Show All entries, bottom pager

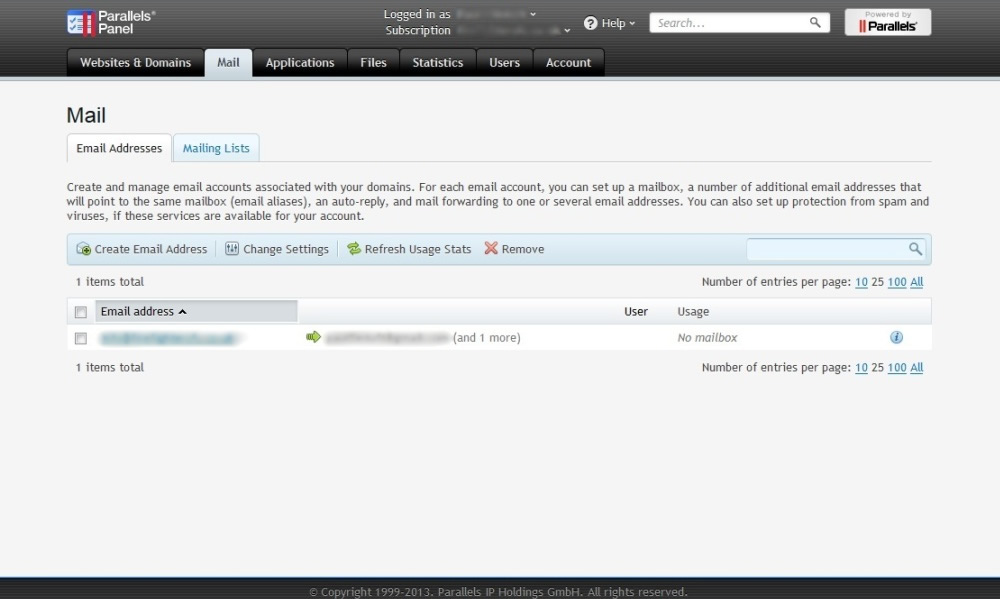[x=916, y=367]
